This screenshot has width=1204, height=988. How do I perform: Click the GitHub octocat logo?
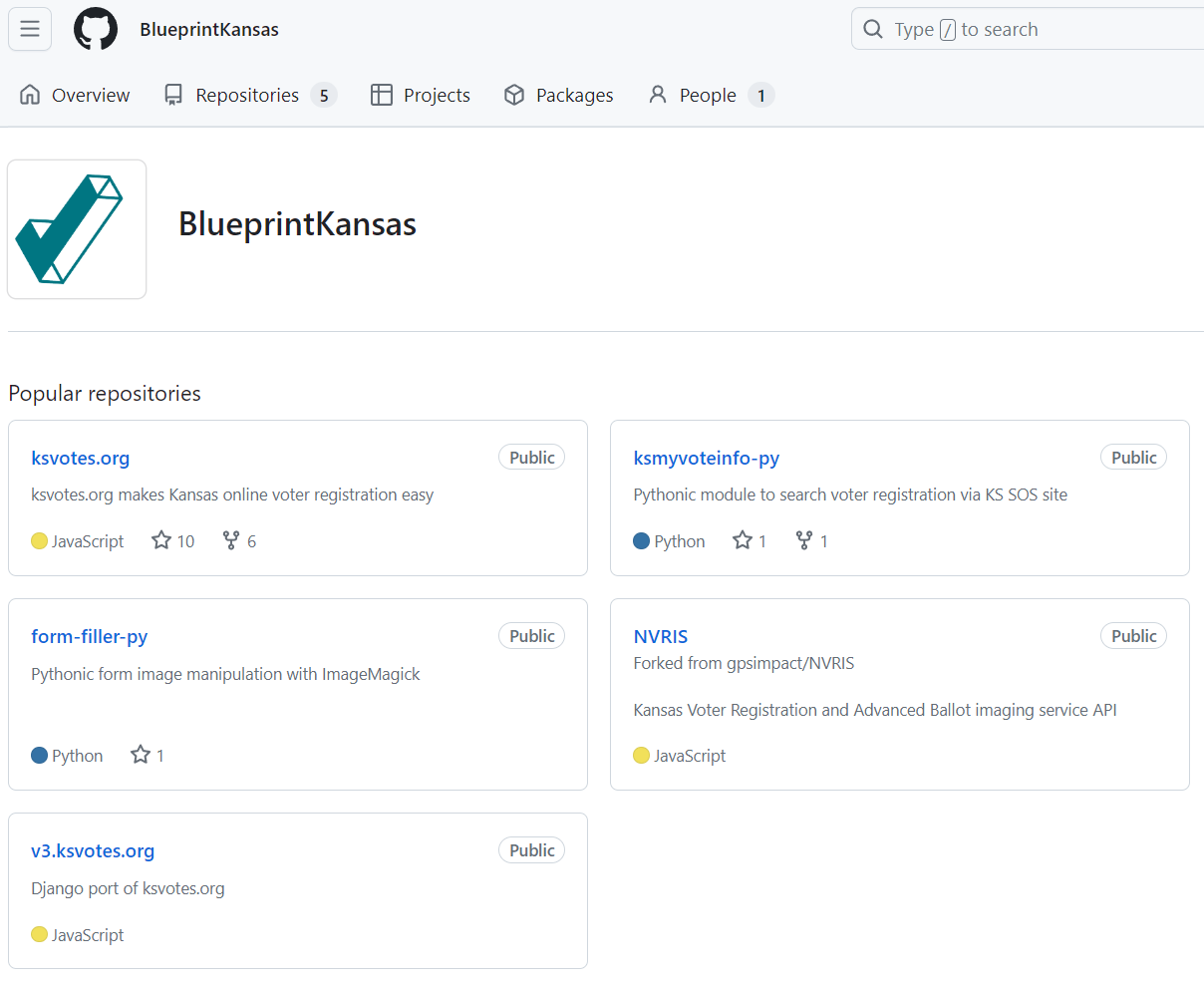(x=96, y=29)
